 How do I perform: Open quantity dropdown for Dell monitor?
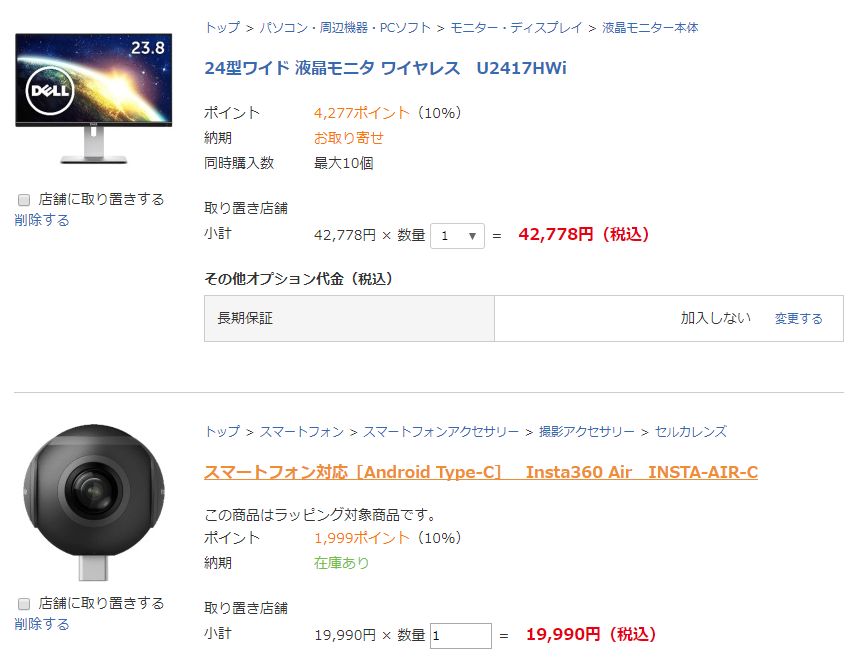pos(457,236)
